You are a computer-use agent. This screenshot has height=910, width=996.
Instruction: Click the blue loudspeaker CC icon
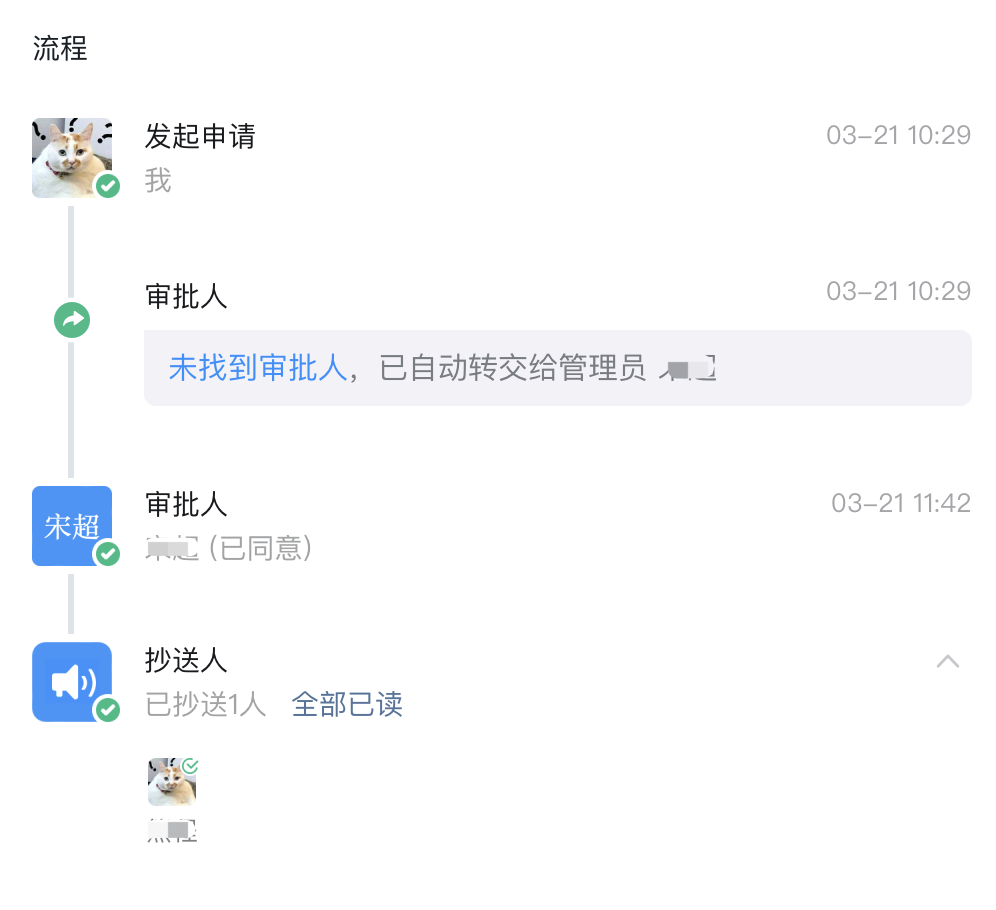coord(72,682)
